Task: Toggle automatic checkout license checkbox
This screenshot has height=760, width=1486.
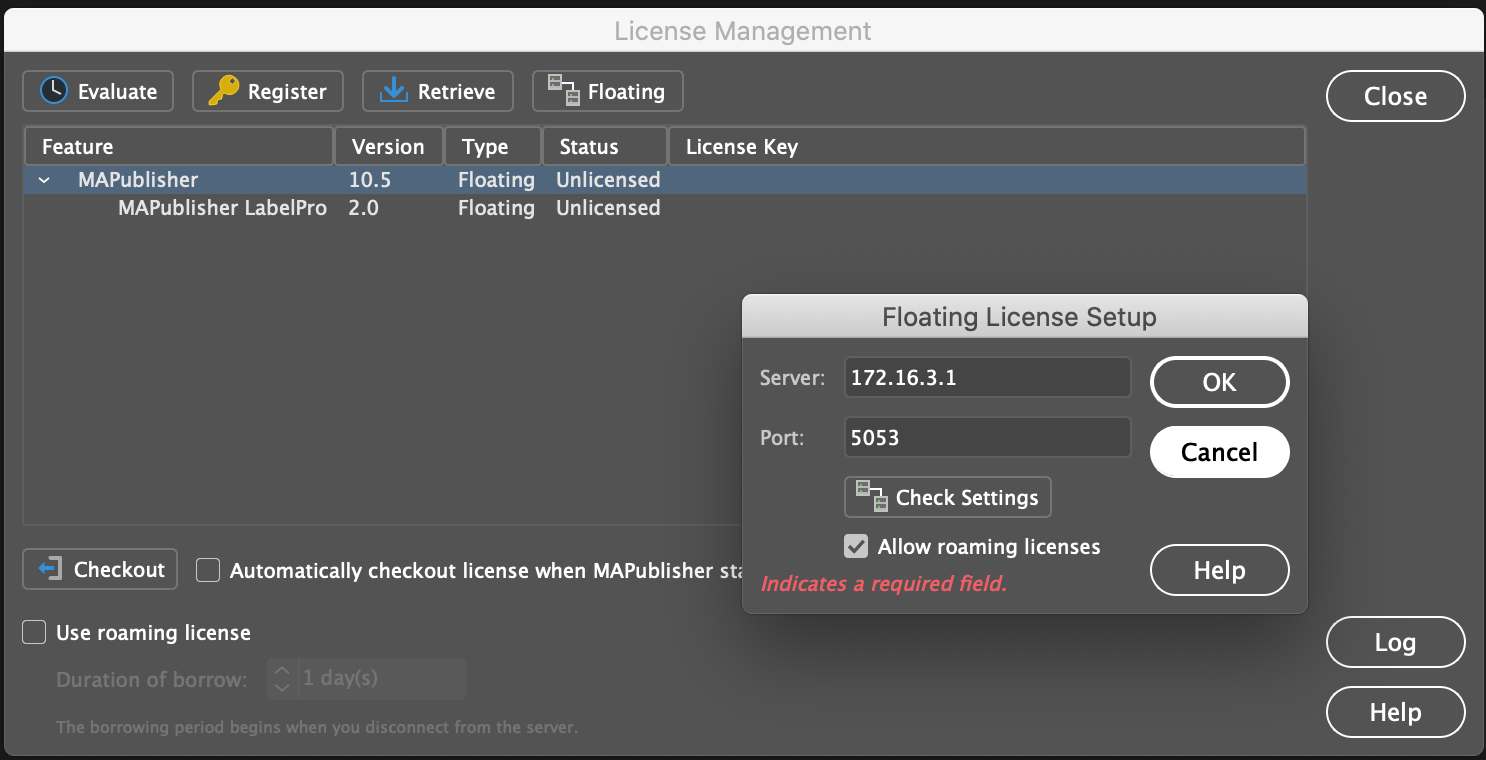Action: [x=208, y=570]
